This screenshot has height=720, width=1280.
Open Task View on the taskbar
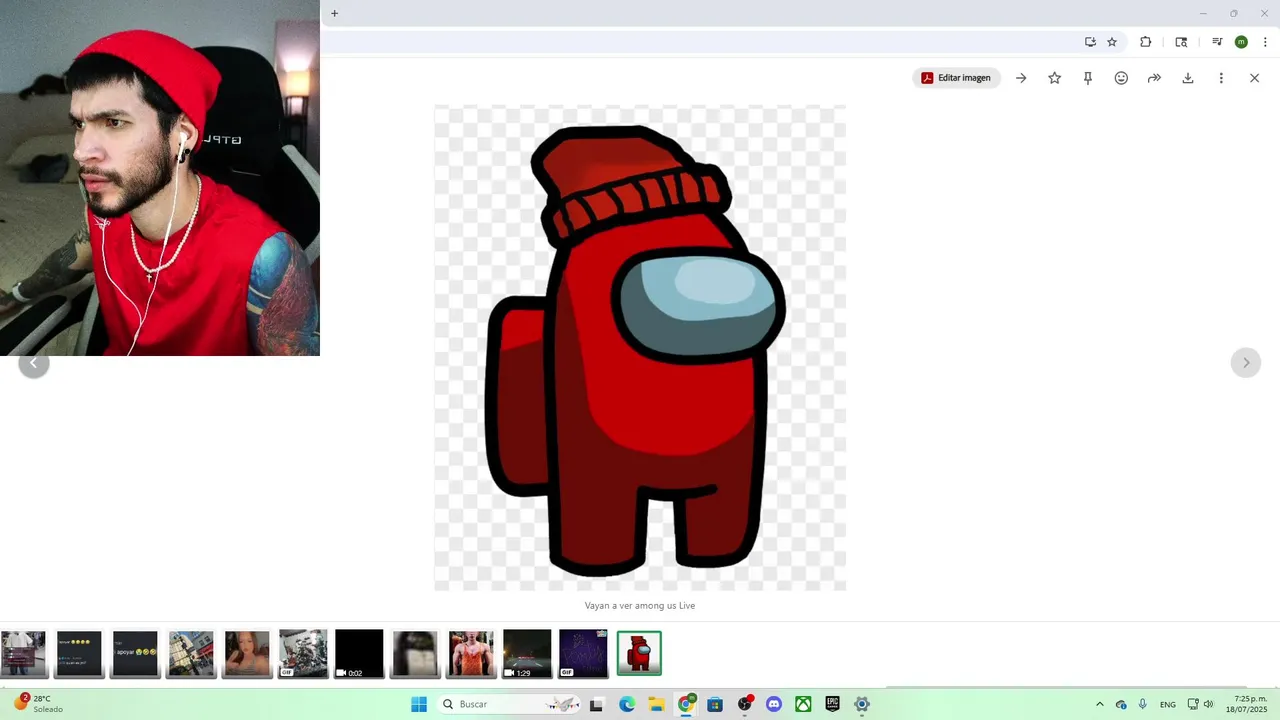pos(597,704)
